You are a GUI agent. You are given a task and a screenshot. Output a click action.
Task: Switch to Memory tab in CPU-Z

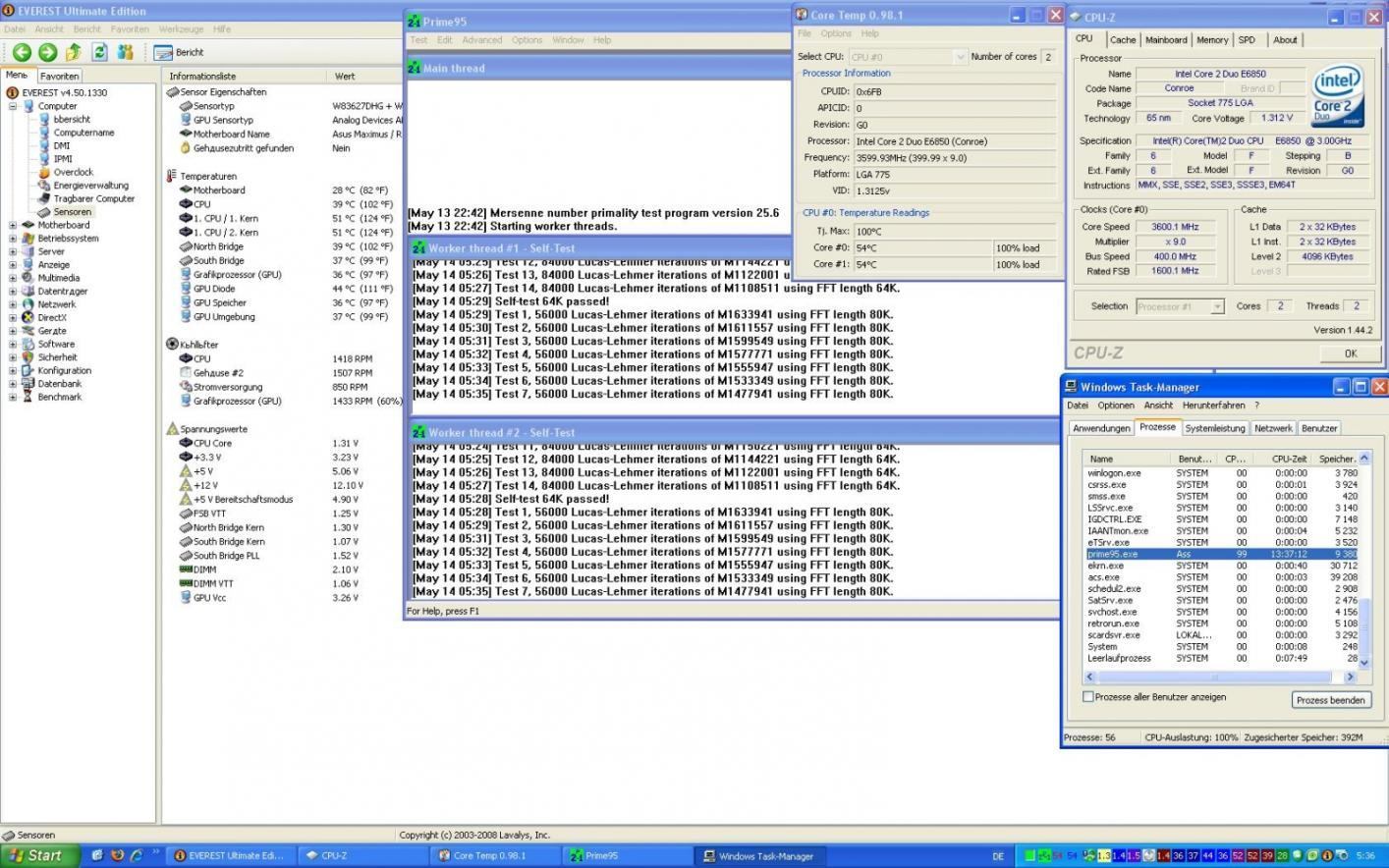point(1212,40)
